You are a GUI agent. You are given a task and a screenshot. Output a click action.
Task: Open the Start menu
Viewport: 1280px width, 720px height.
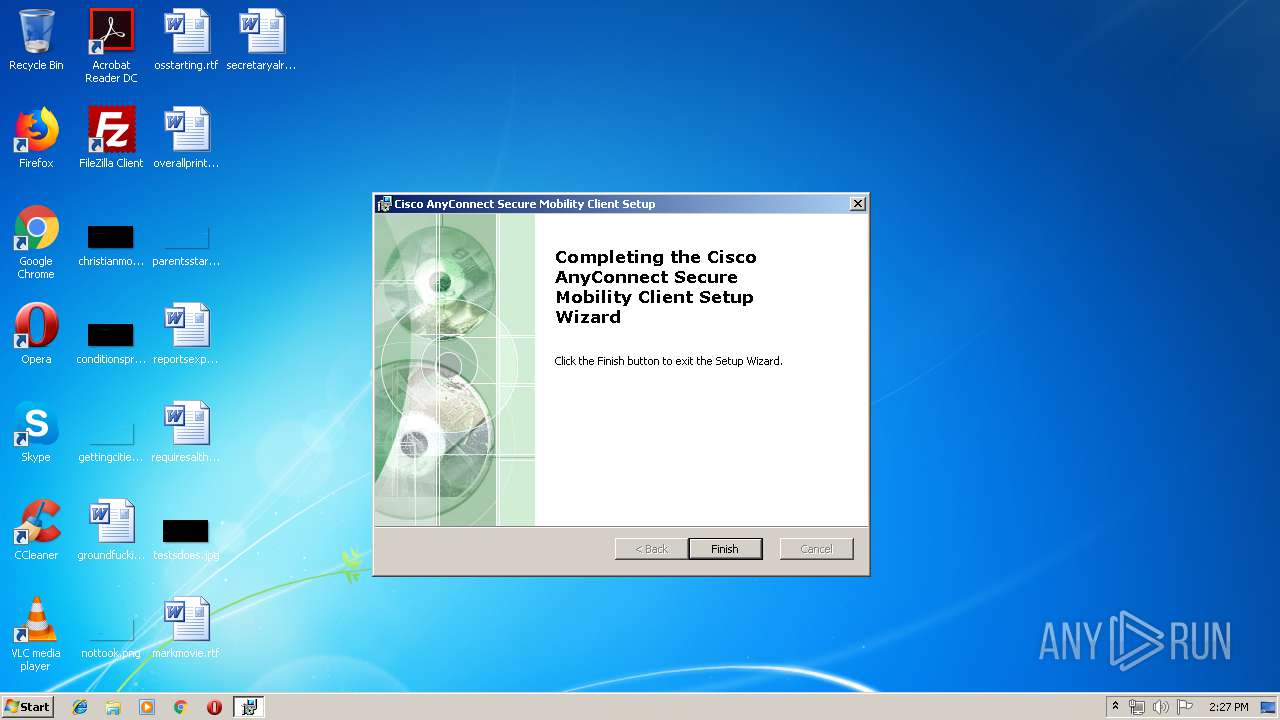click(x=28, y=707)
